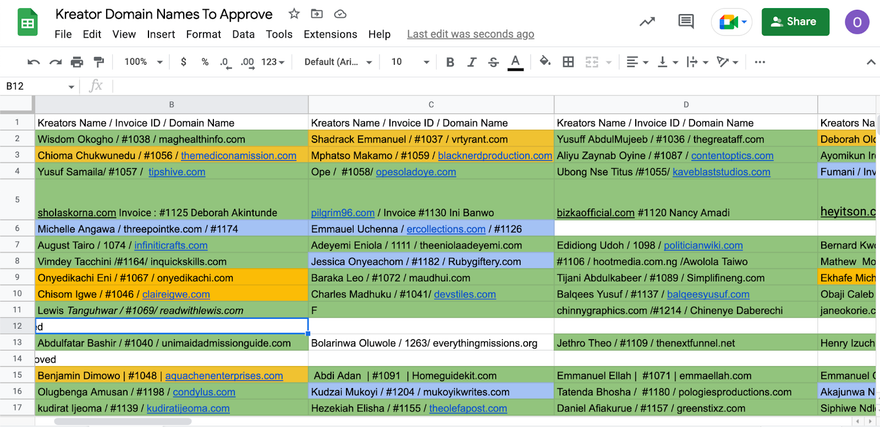The image size is (880, 427).
Task: Open the font family dropdown
Action: (338, 62)
